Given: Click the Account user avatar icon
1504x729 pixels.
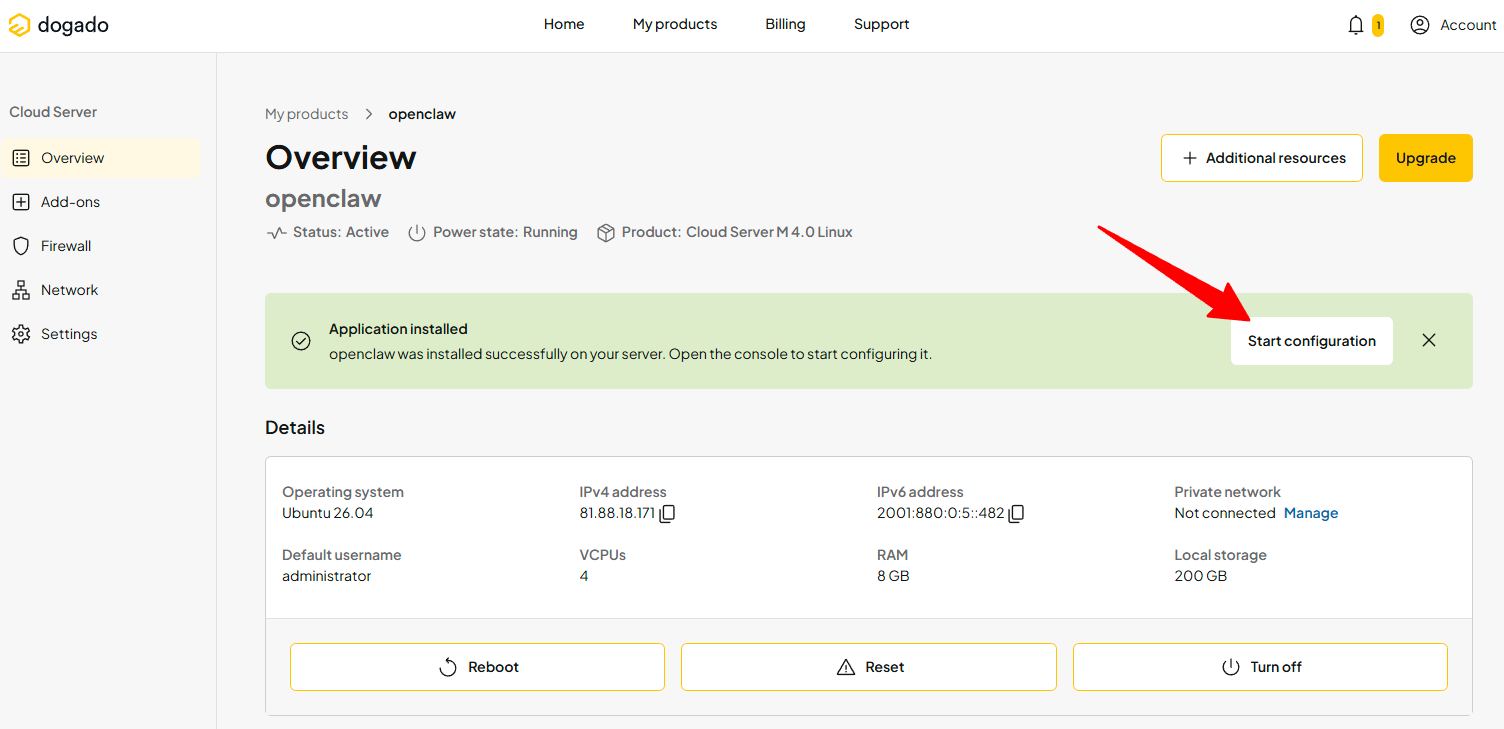Looking at the screenshot, I should point(1419,25).
